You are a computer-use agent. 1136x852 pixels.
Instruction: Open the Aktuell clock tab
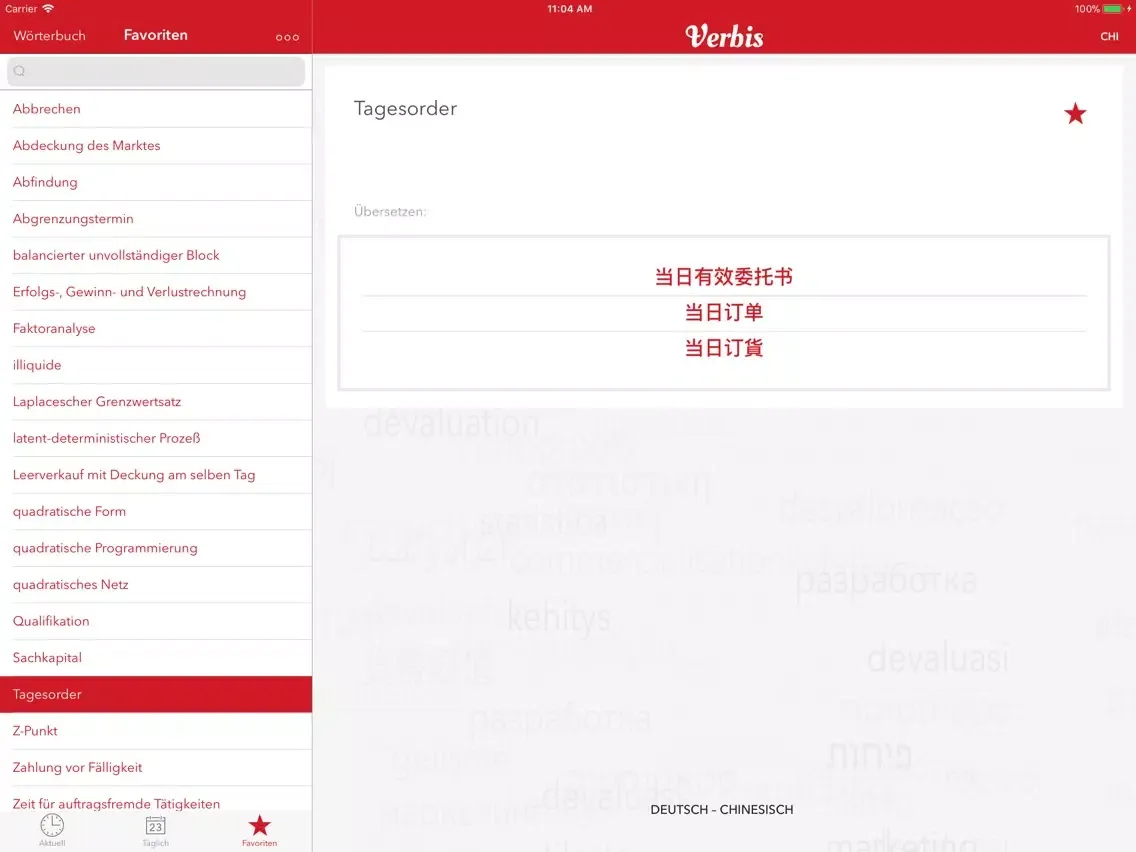pyautogui.click(x=52, y=830)
